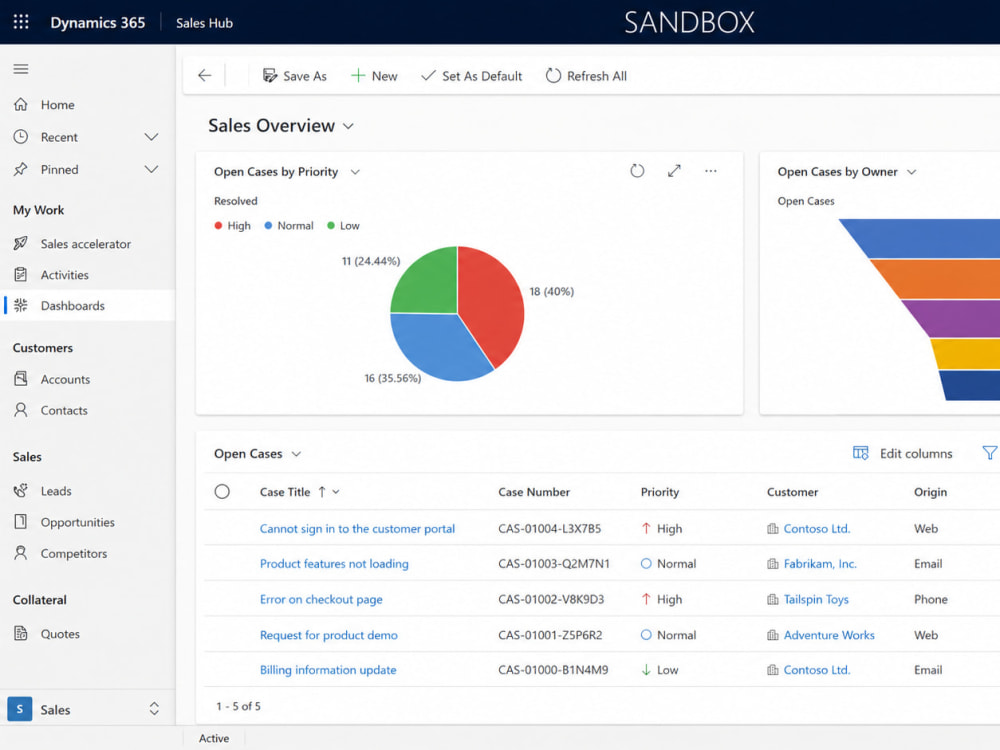Viewport: 1000px width, 750px height.
Task: Click the Pinned pushpin icon
Action: coord(21,169)
